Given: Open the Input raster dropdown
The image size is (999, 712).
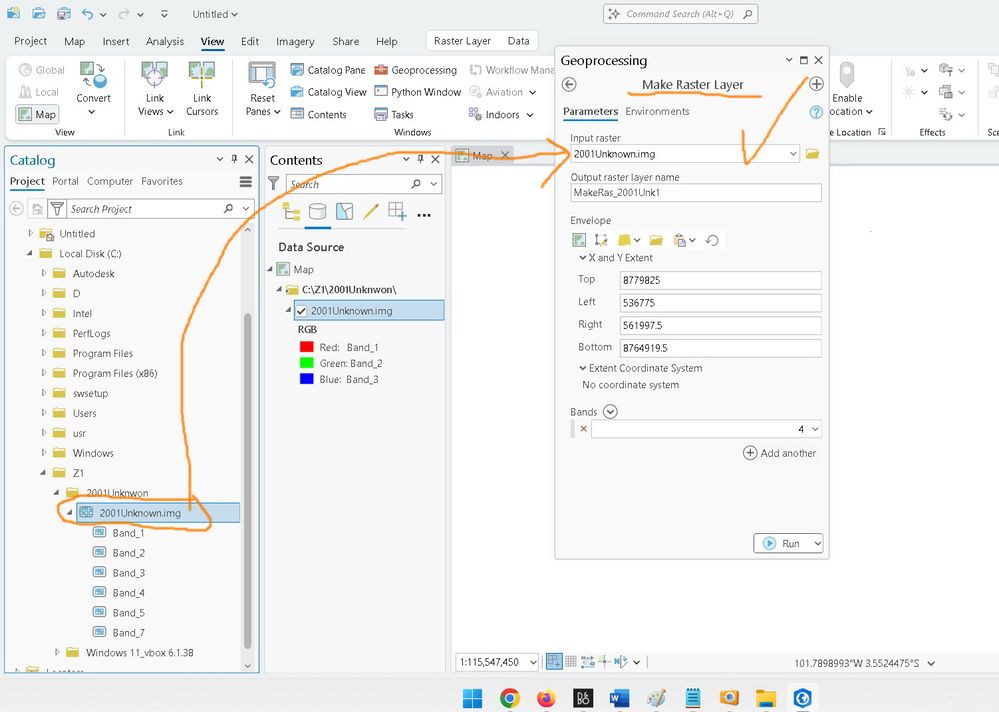Looking at the screenshot, I should [793, 154].
